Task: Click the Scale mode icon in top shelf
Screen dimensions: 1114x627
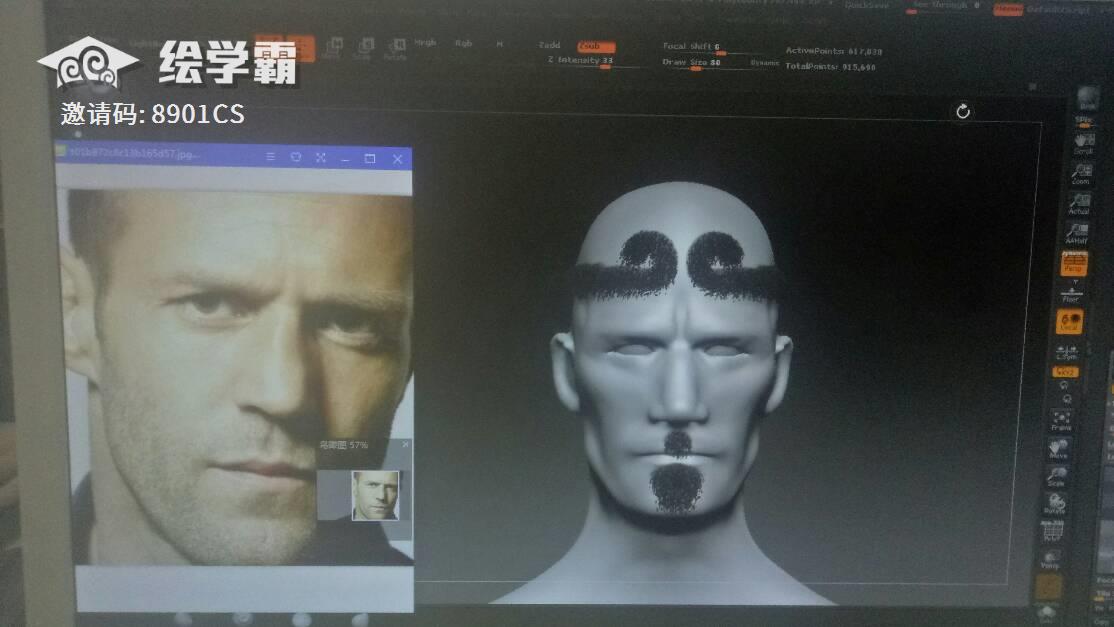Action: pos(363,48)
